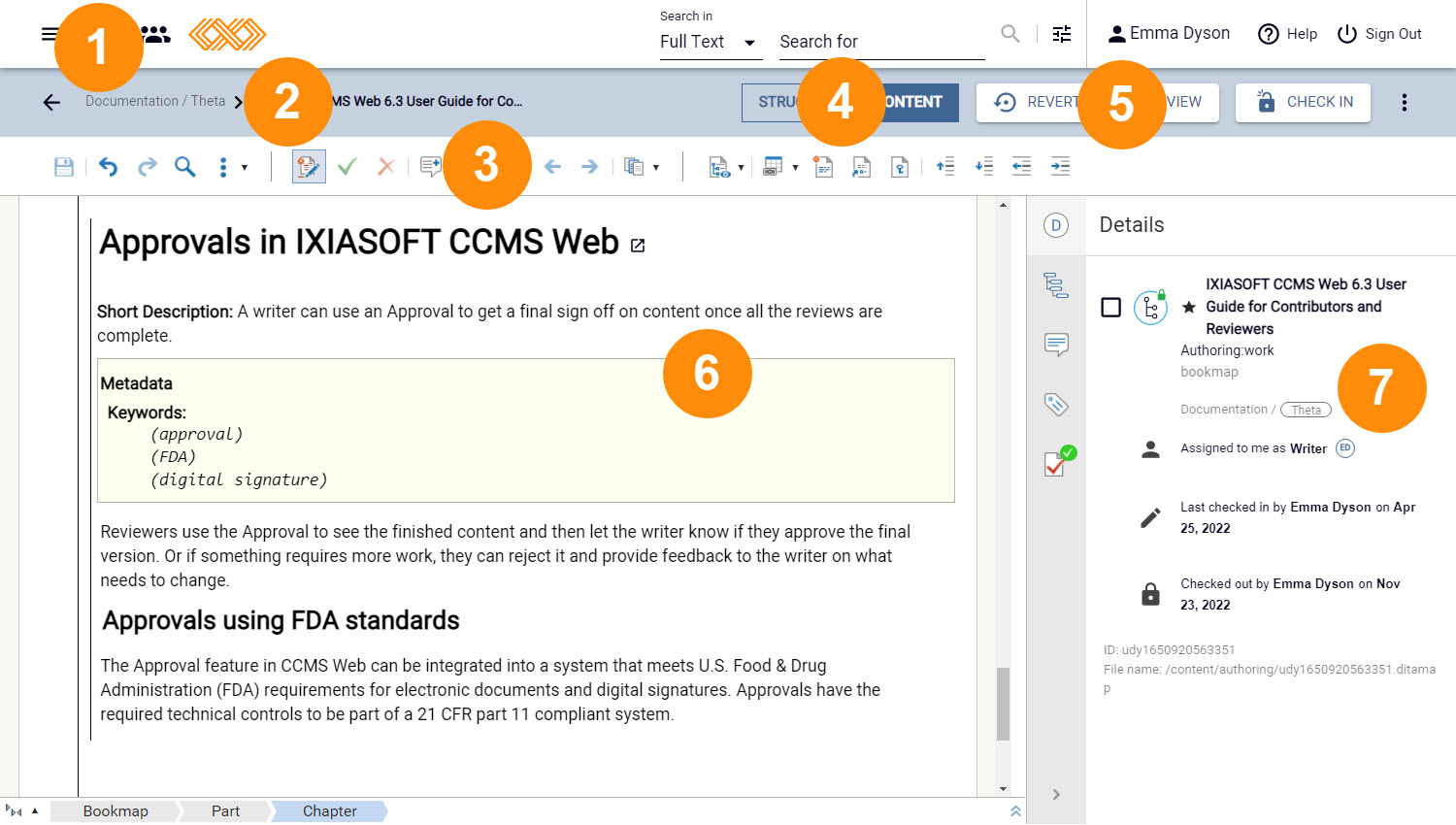The height and width of the screenshot is (825, 1456).
Task: Open topic in new window icon beside title
Action: pyautogui.click(x=638, y=246)
